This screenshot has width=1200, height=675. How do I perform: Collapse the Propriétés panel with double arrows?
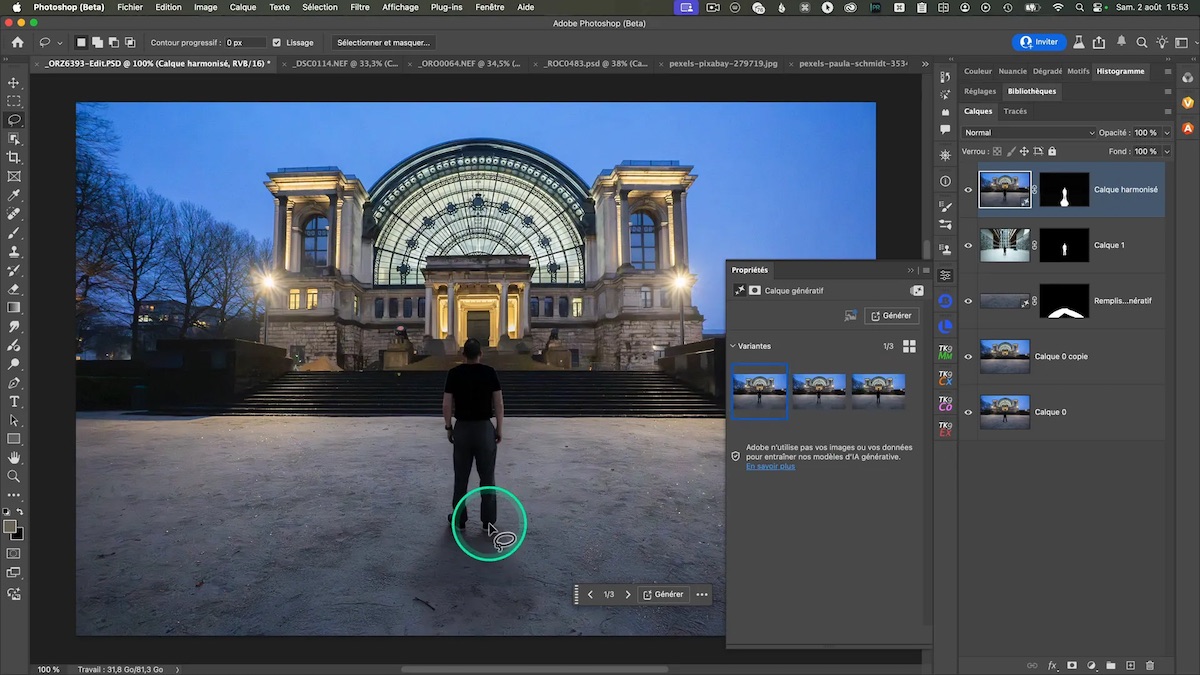[x=911, y=270]
